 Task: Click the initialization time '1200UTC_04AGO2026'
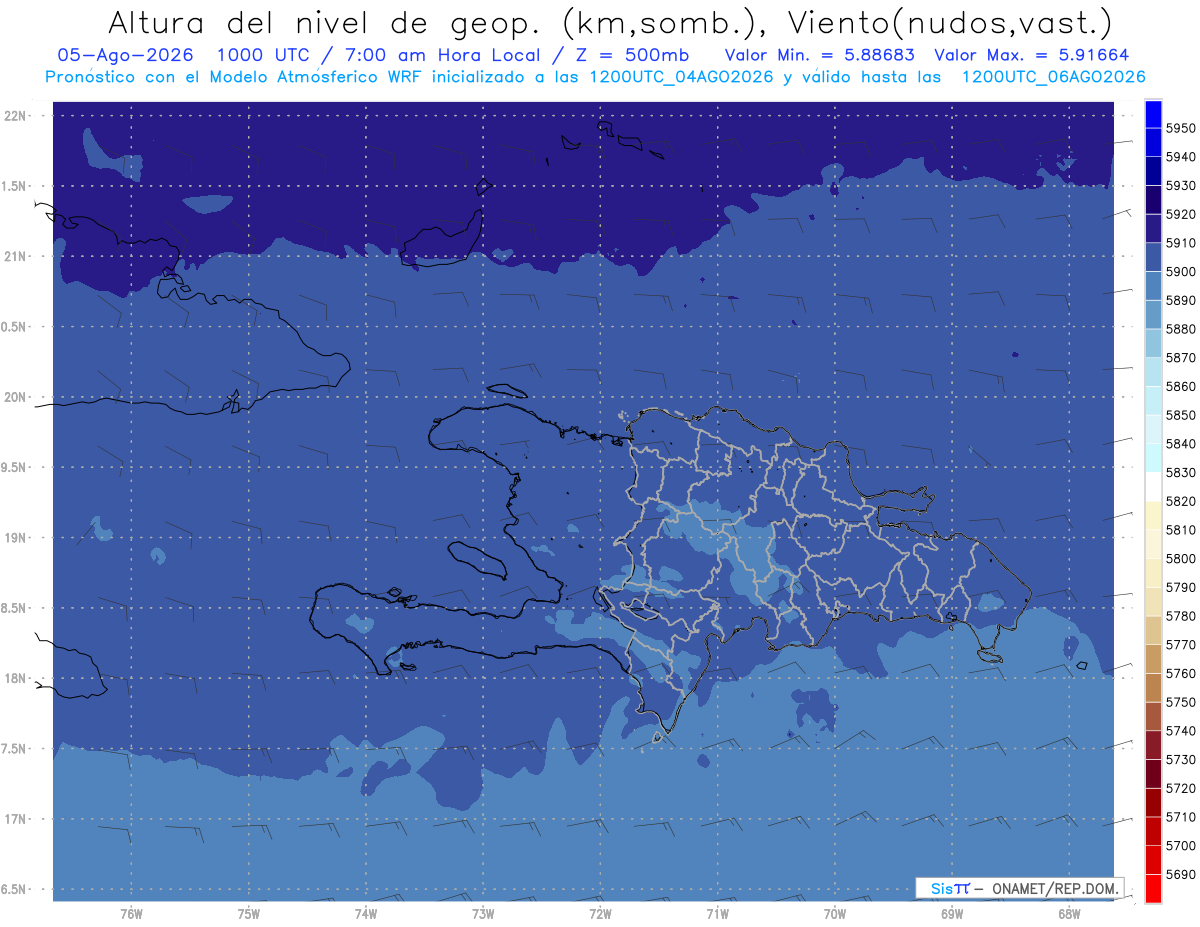(681, 77)
